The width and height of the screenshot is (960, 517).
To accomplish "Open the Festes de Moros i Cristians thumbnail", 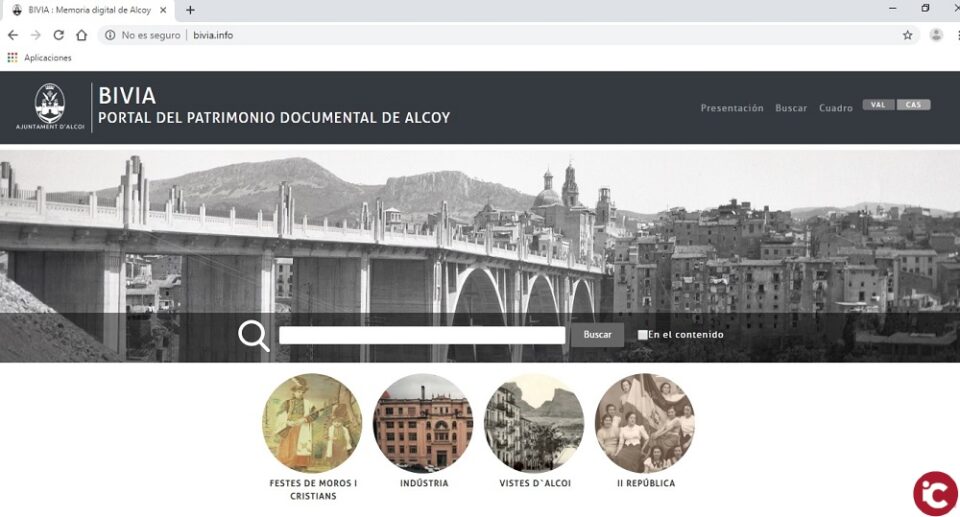I will click(x=312, y=423).
